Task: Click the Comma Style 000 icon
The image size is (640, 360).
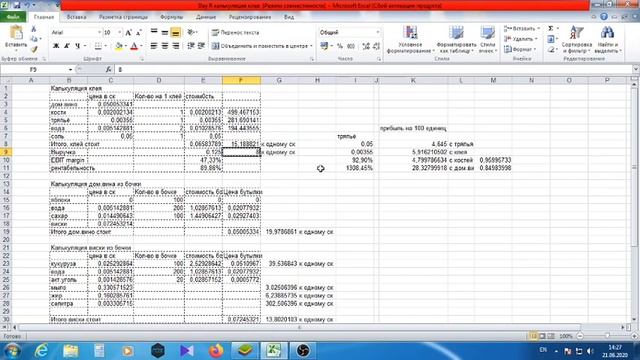Action: point(351,46)
